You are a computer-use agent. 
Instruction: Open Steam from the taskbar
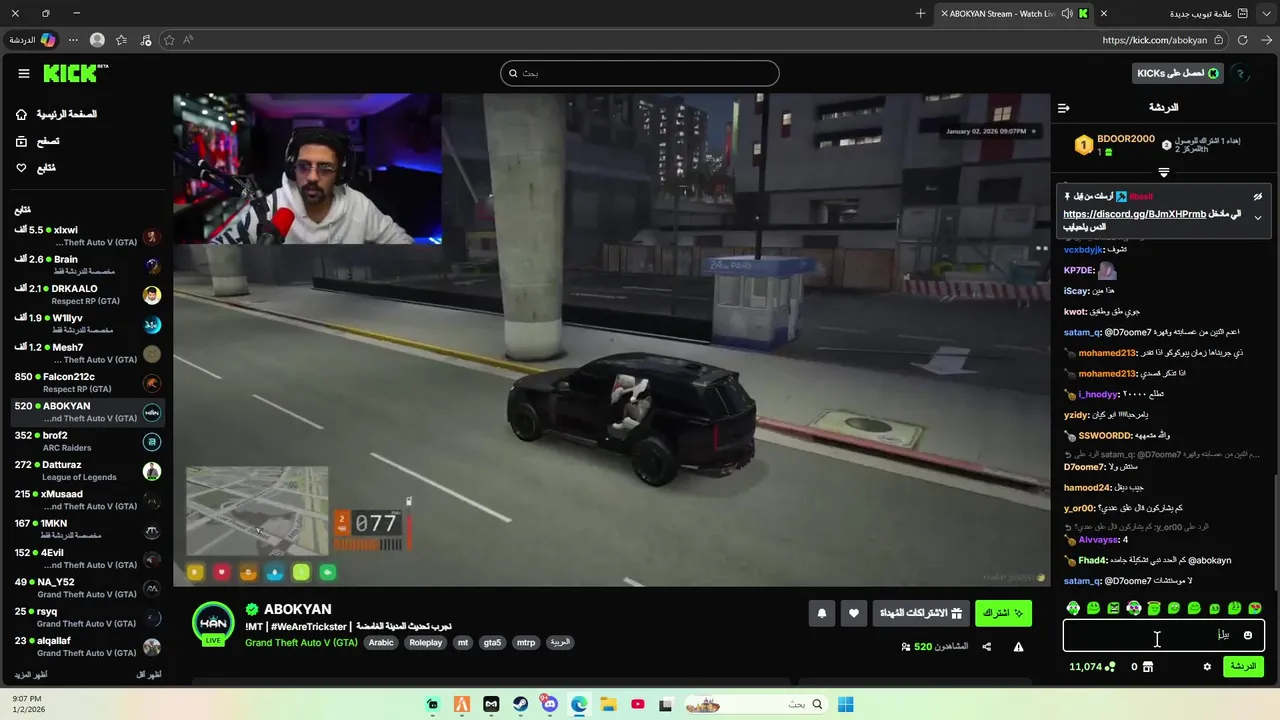coord(521,704)
